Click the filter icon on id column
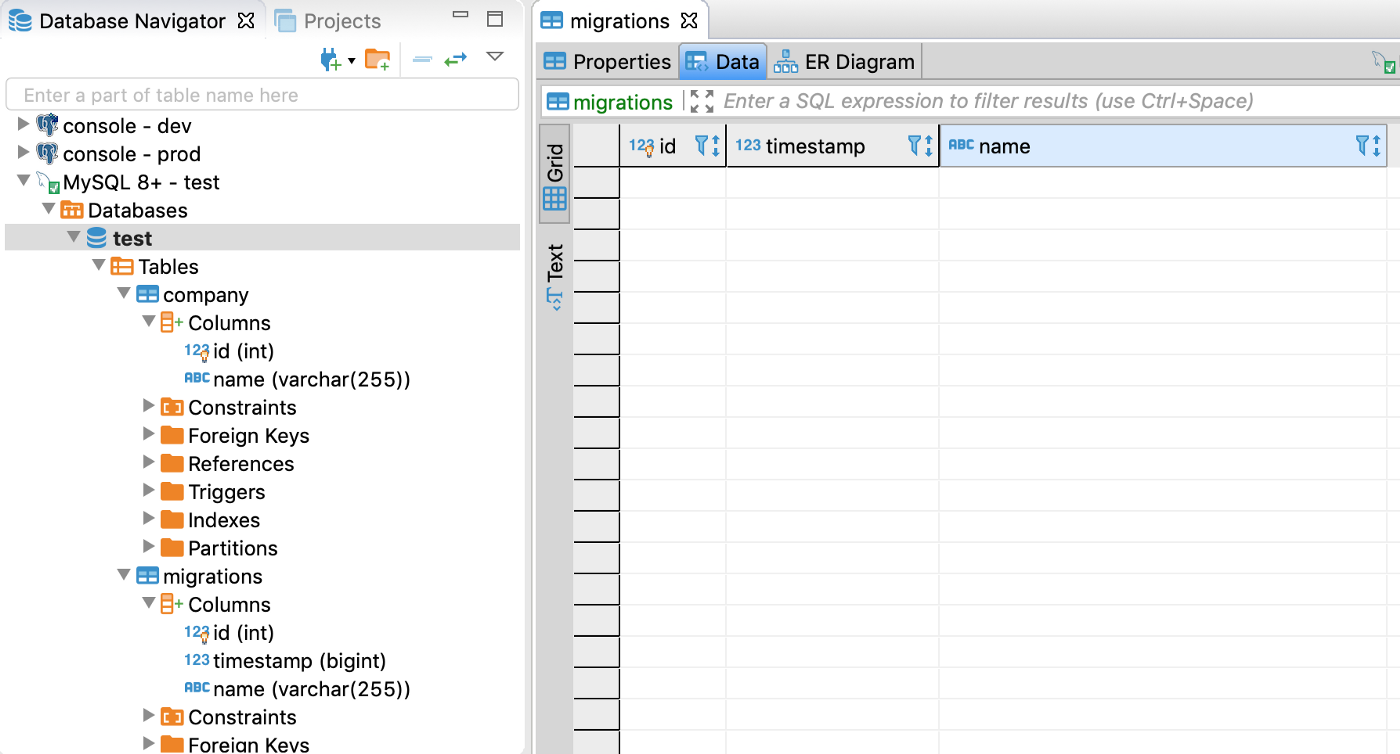This screenshot has height=754, width=1400. click(x=703, y=146)
